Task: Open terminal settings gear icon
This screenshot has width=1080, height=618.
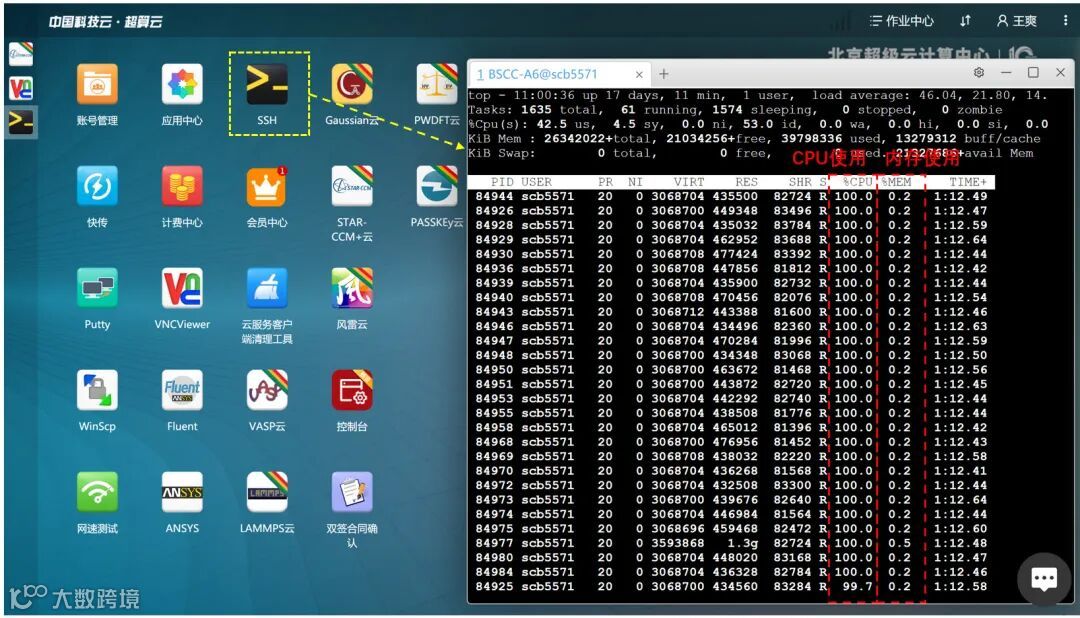Action: (x=979, y=72)
